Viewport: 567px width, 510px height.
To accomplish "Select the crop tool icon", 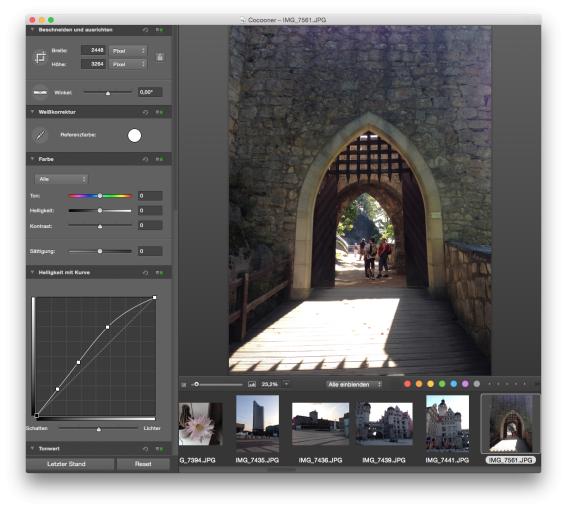I will 40,57.
